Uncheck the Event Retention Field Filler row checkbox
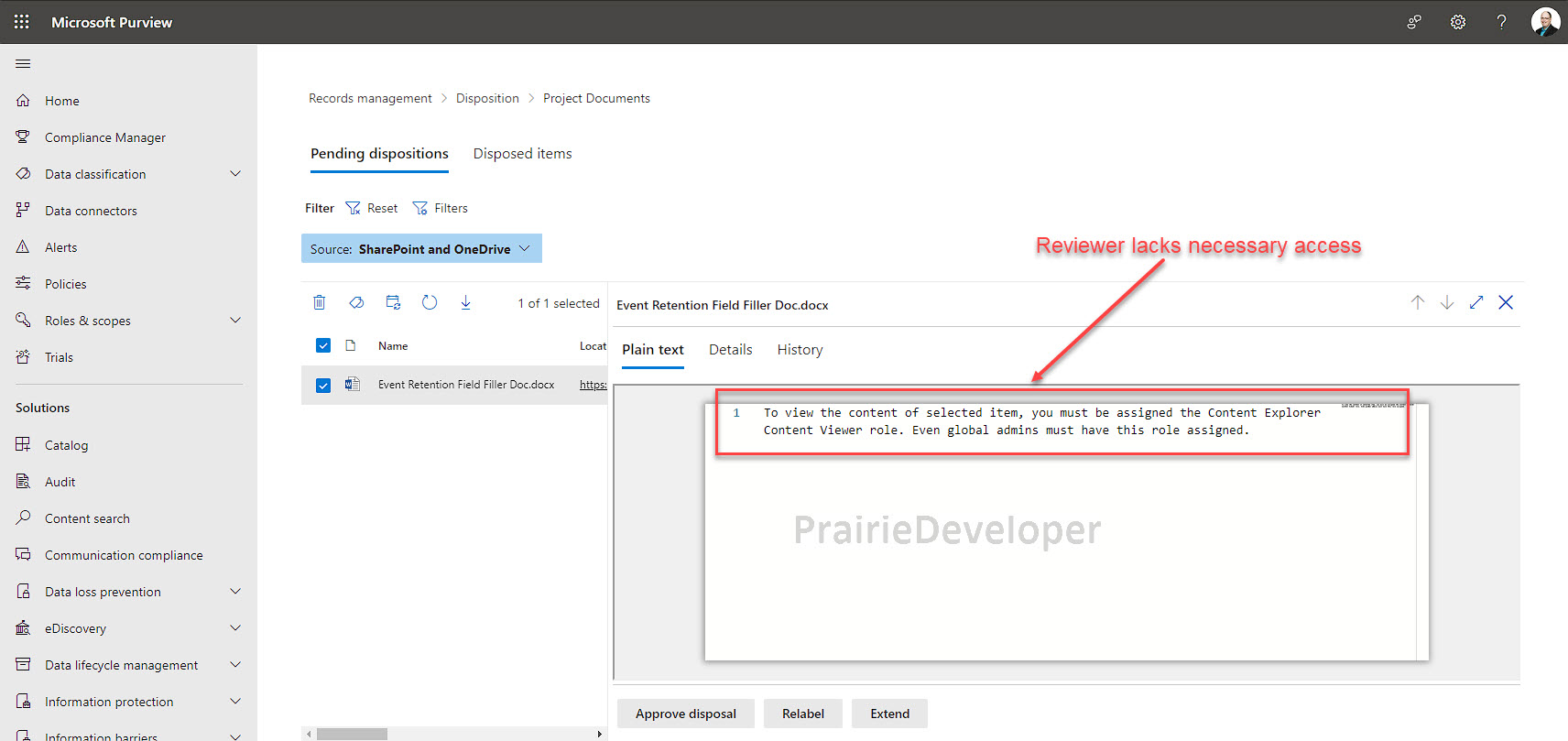 (x=322, y=386)
